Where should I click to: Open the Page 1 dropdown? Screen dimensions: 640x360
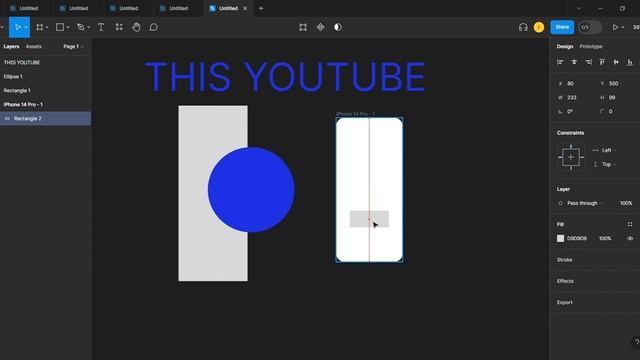[x=73, y=47]
